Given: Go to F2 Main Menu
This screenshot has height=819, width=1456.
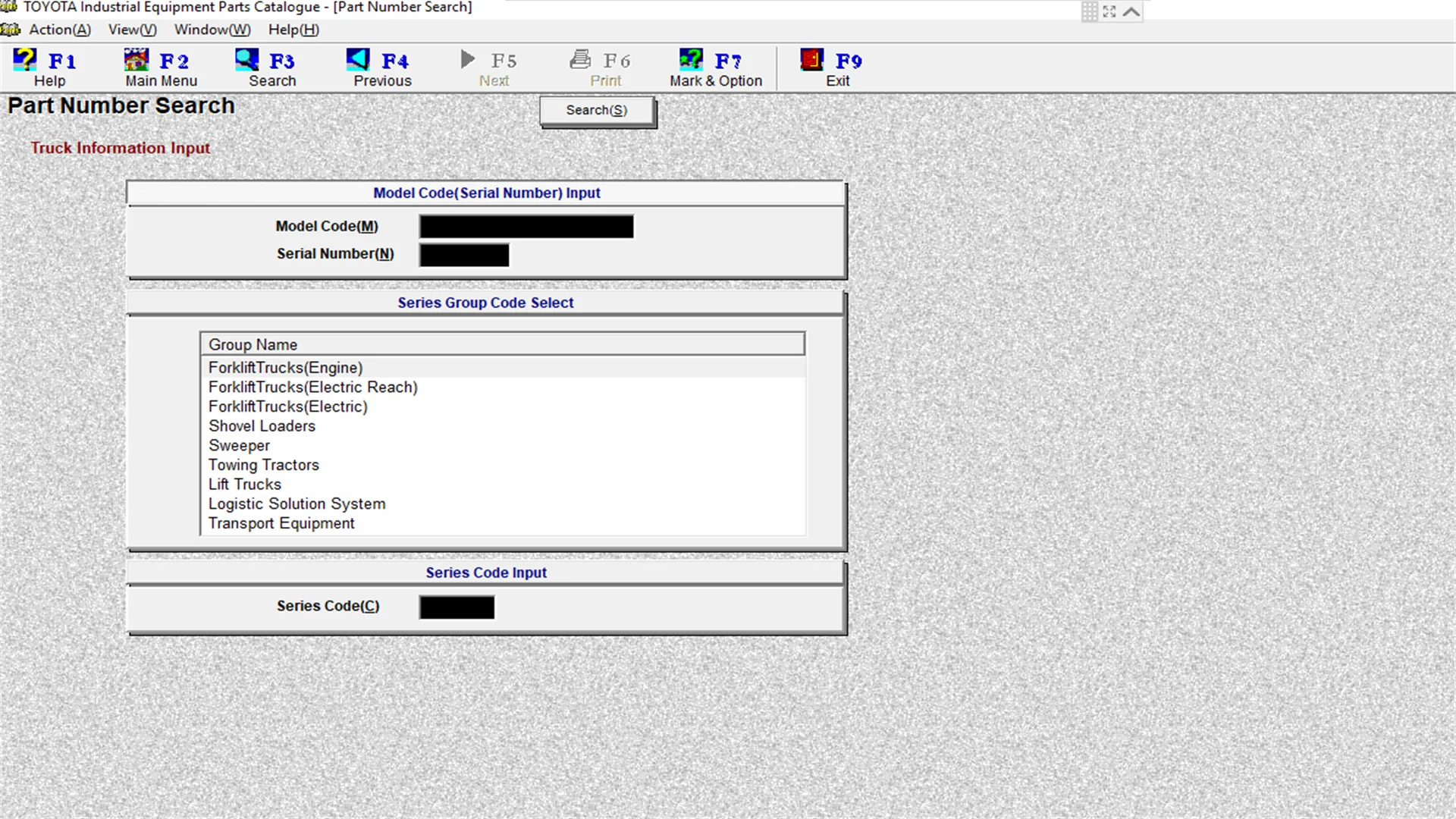Looking at the screenshot, I should (161, 68).
